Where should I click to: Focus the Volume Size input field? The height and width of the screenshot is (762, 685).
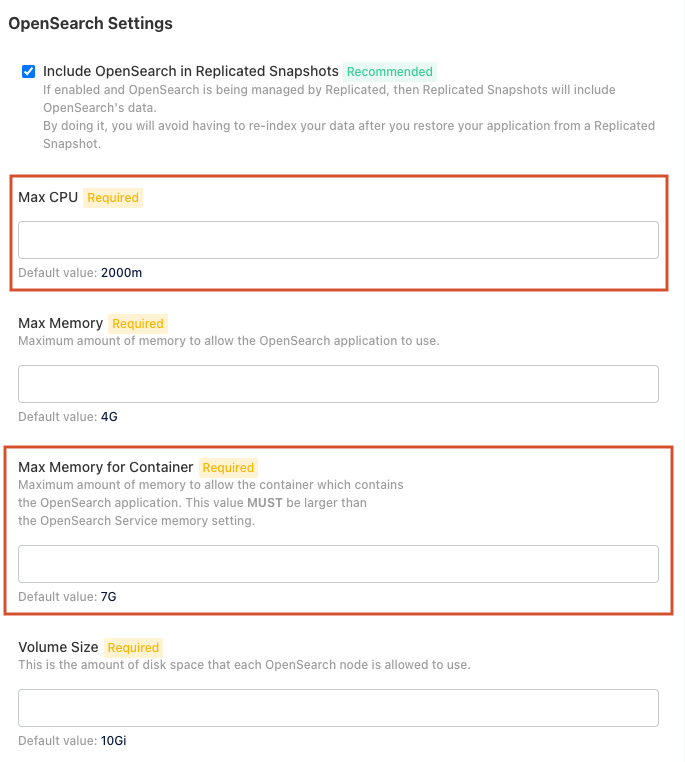[x=338, y=708]
